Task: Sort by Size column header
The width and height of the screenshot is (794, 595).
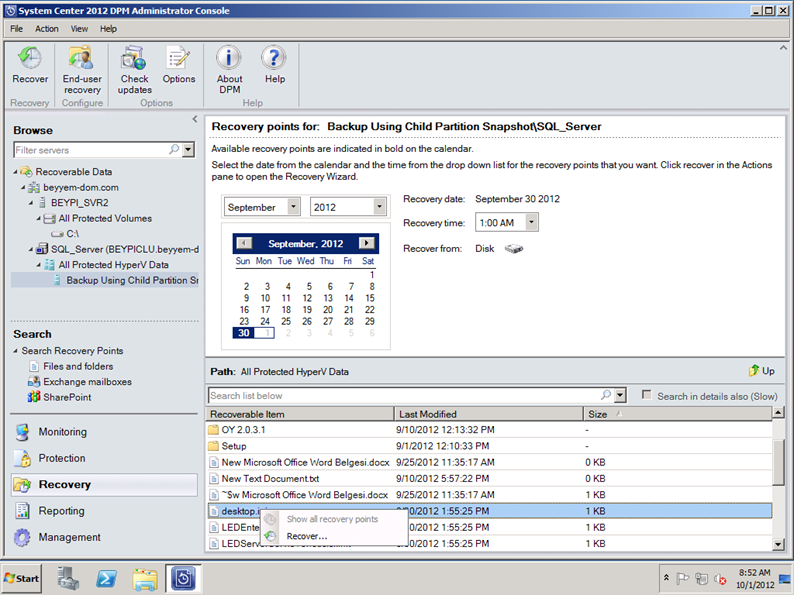Action: 678,414
